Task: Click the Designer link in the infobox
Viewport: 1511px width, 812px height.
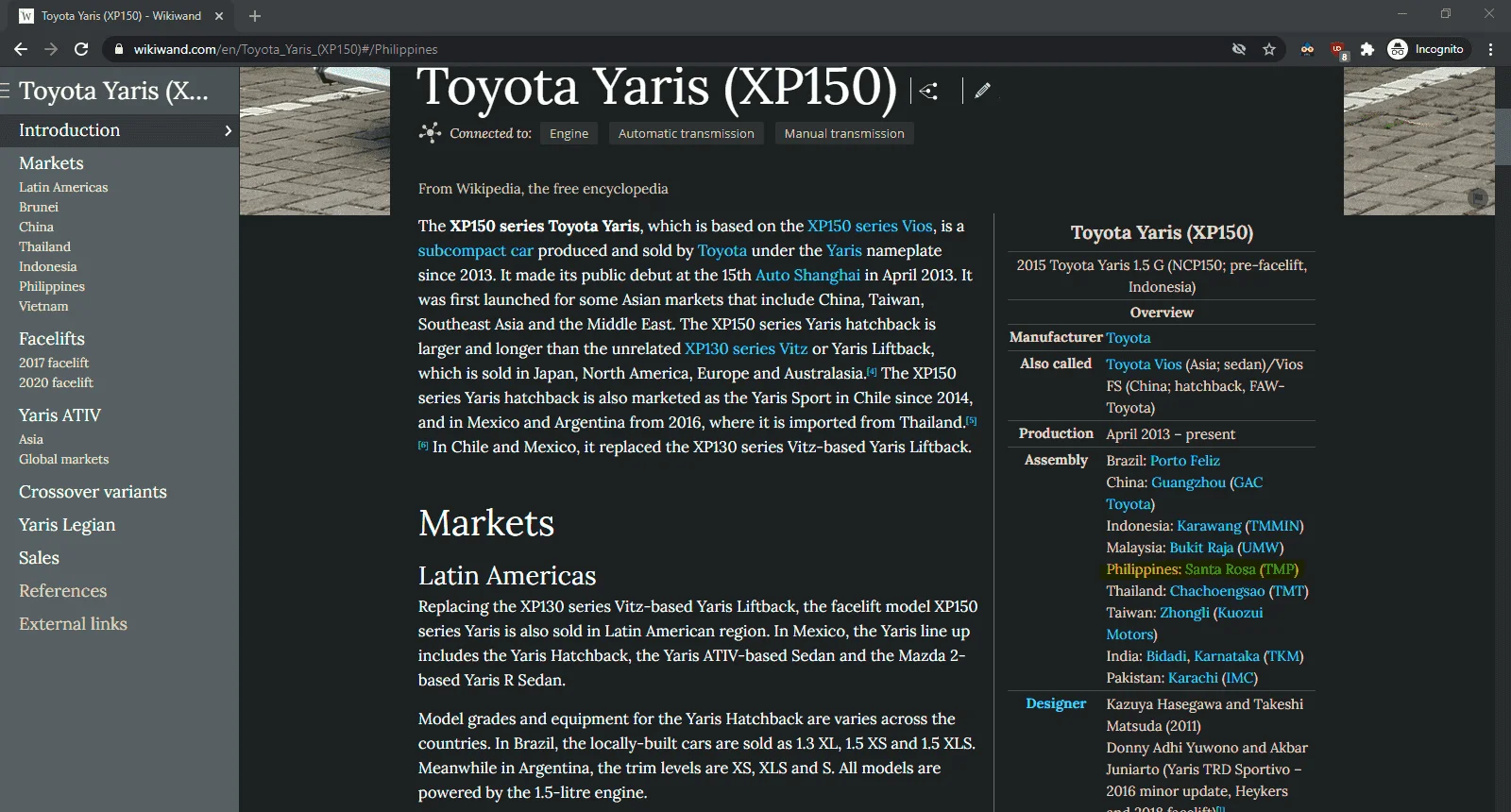Action: click(x=1056, y=703)
